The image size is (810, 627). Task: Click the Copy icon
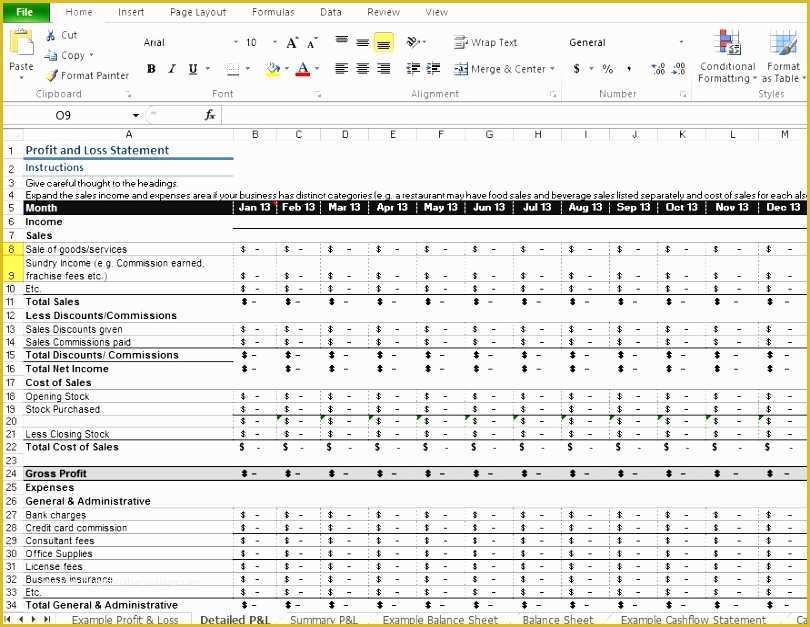[x=51, y=55]
